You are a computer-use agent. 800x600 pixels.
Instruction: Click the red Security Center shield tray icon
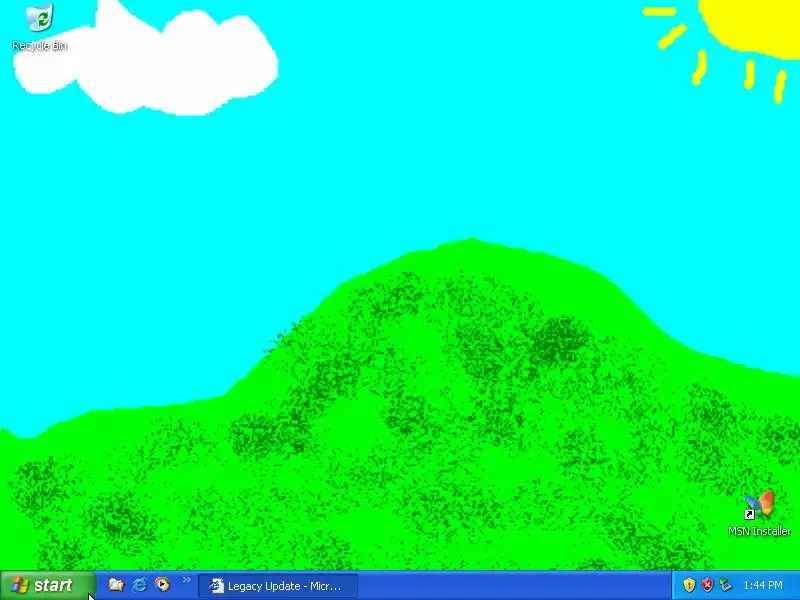coord(707,585)
